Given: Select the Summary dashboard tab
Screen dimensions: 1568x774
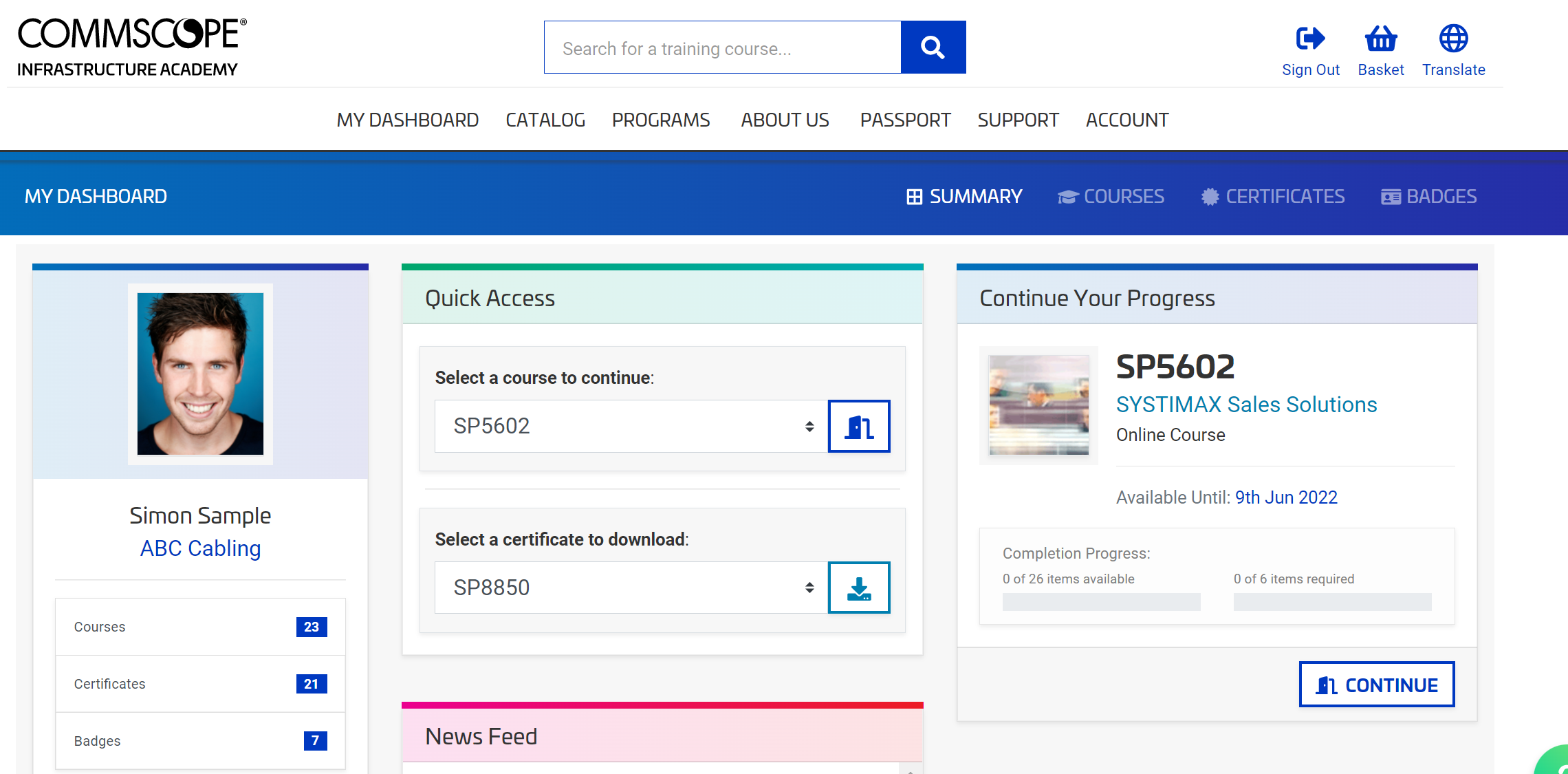Looking at the screenshot, I should [x=964, y=197].
